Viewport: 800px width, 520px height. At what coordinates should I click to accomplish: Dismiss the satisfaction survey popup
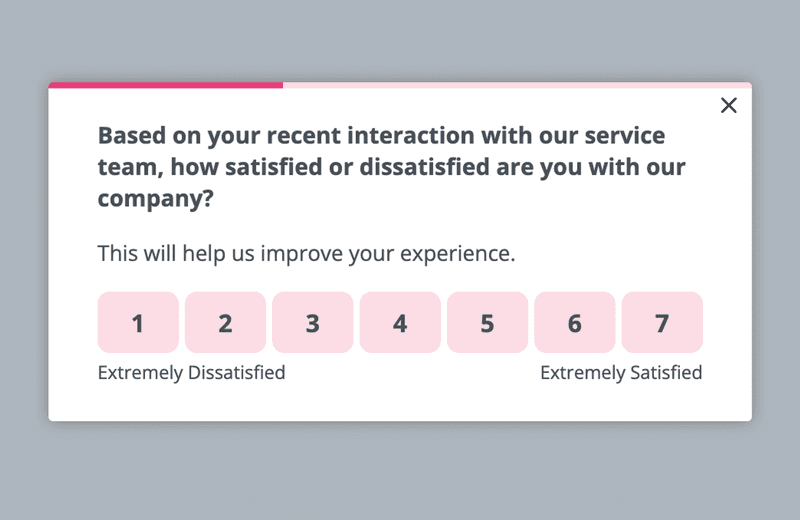pyautogui.click(x=729, y=106)
